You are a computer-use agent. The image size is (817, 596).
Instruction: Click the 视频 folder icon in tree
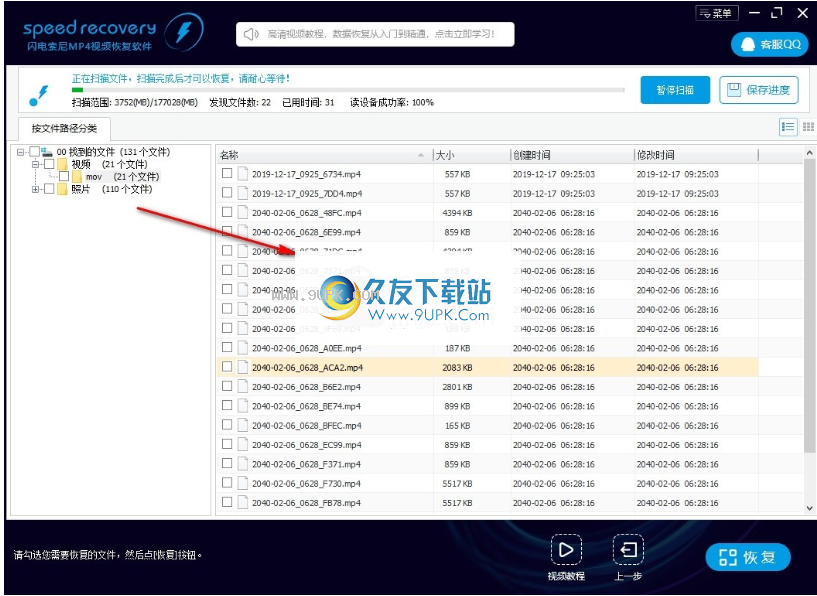click(x=63, y=164)
